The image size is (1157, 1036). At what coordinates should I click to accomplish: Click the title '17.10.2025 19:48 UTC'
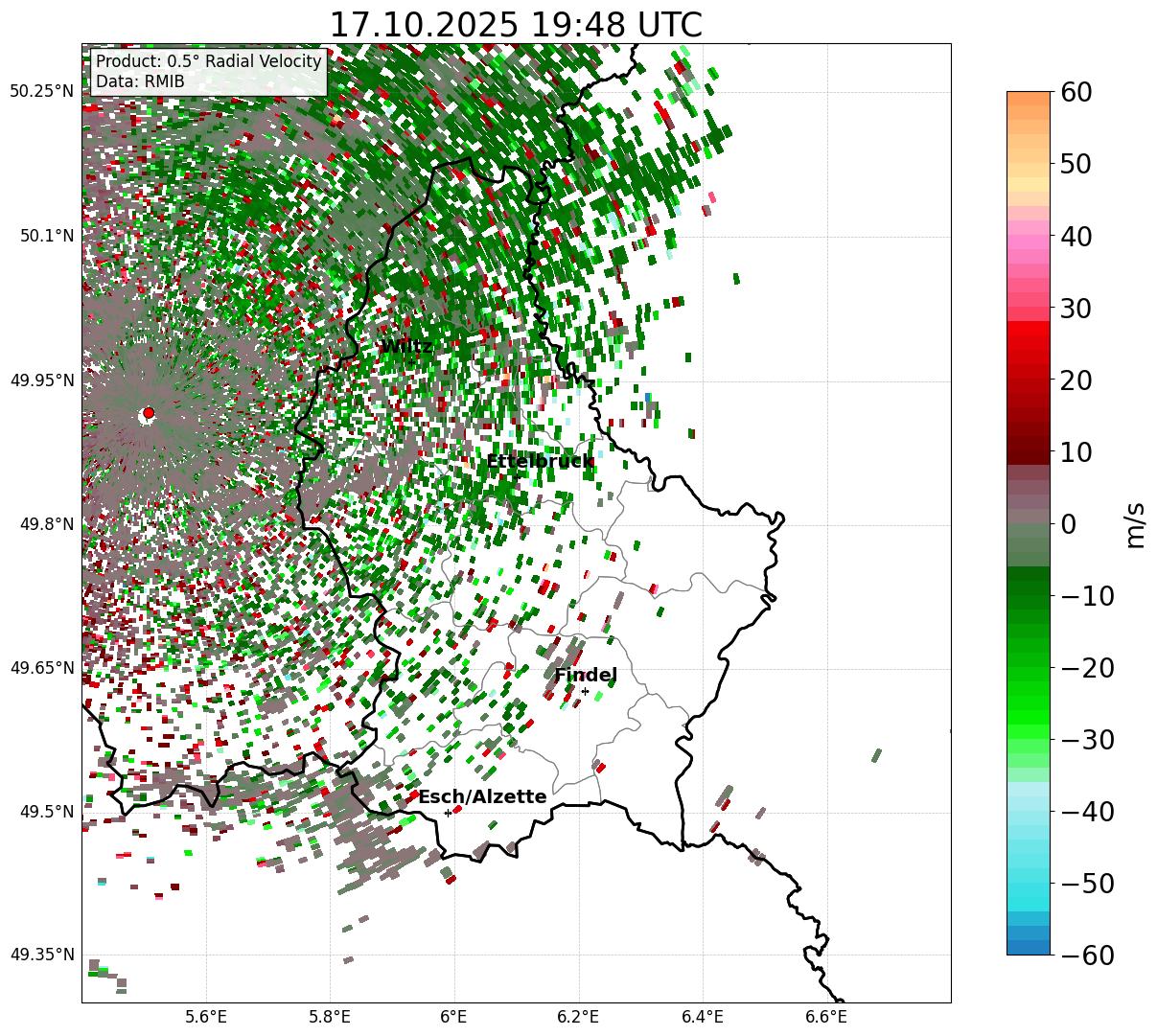tap(516, 25)
